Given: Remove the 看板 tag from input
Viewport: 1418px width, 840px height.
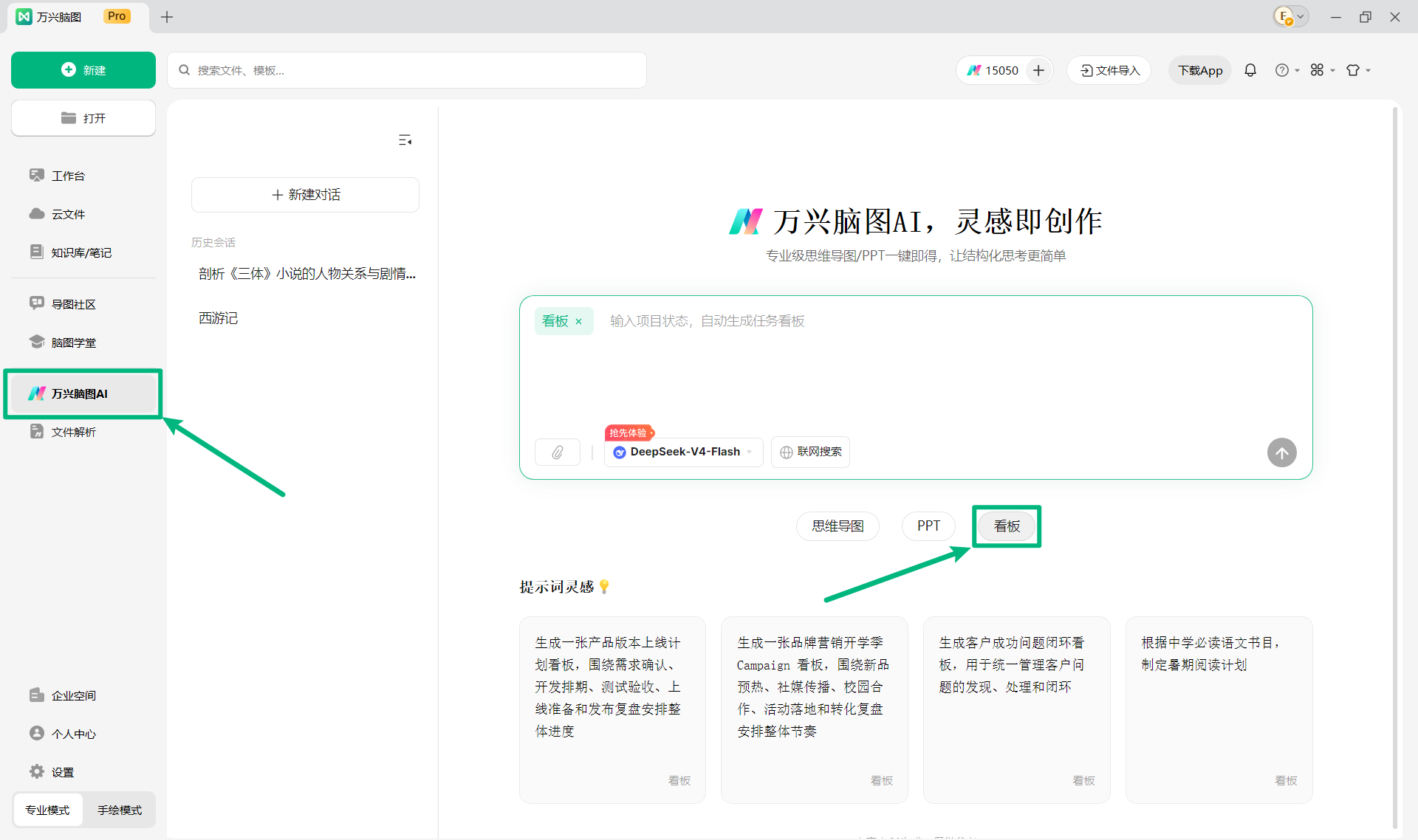Looking at the screenshot, I should tap(579, 321).
